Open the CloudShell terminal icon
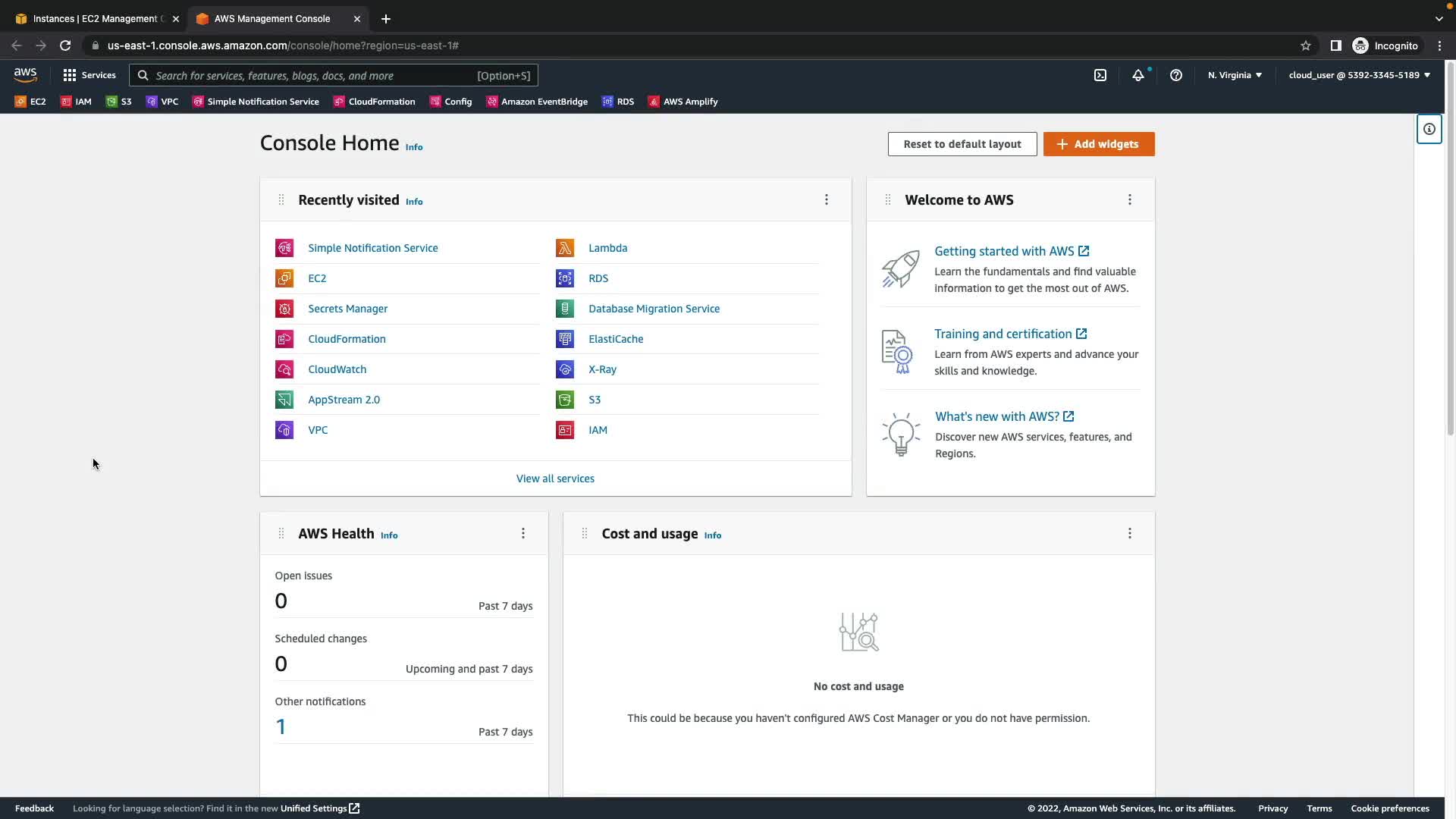Screen dimensions: 1456x819 point(1100,75)
